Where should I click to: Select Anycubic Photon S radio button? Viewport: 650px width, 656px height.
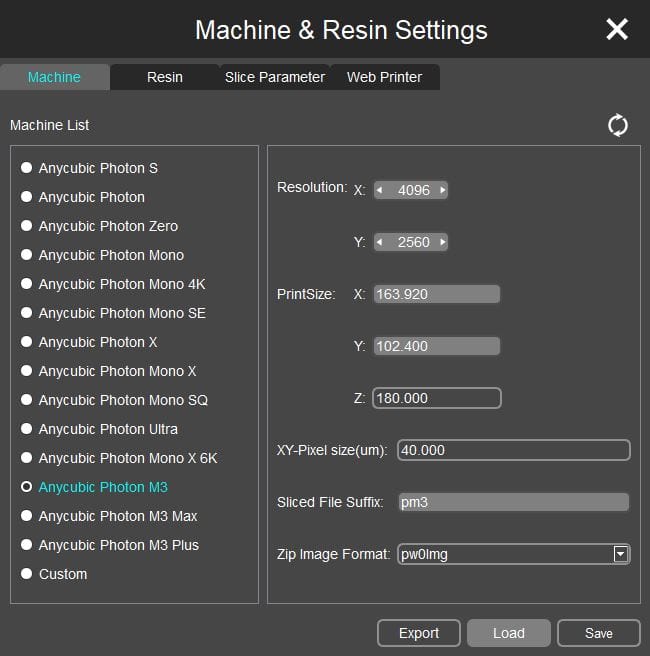coord(26,168)
